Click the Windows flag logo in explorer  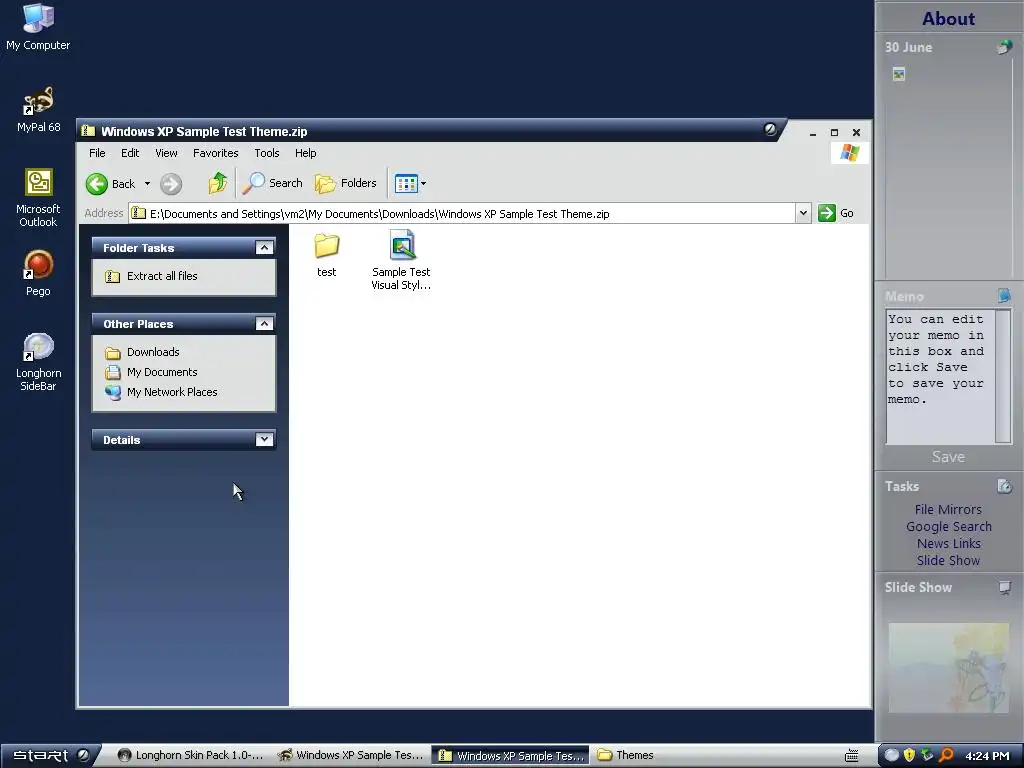pyautogui.click(x=850, y=153)
